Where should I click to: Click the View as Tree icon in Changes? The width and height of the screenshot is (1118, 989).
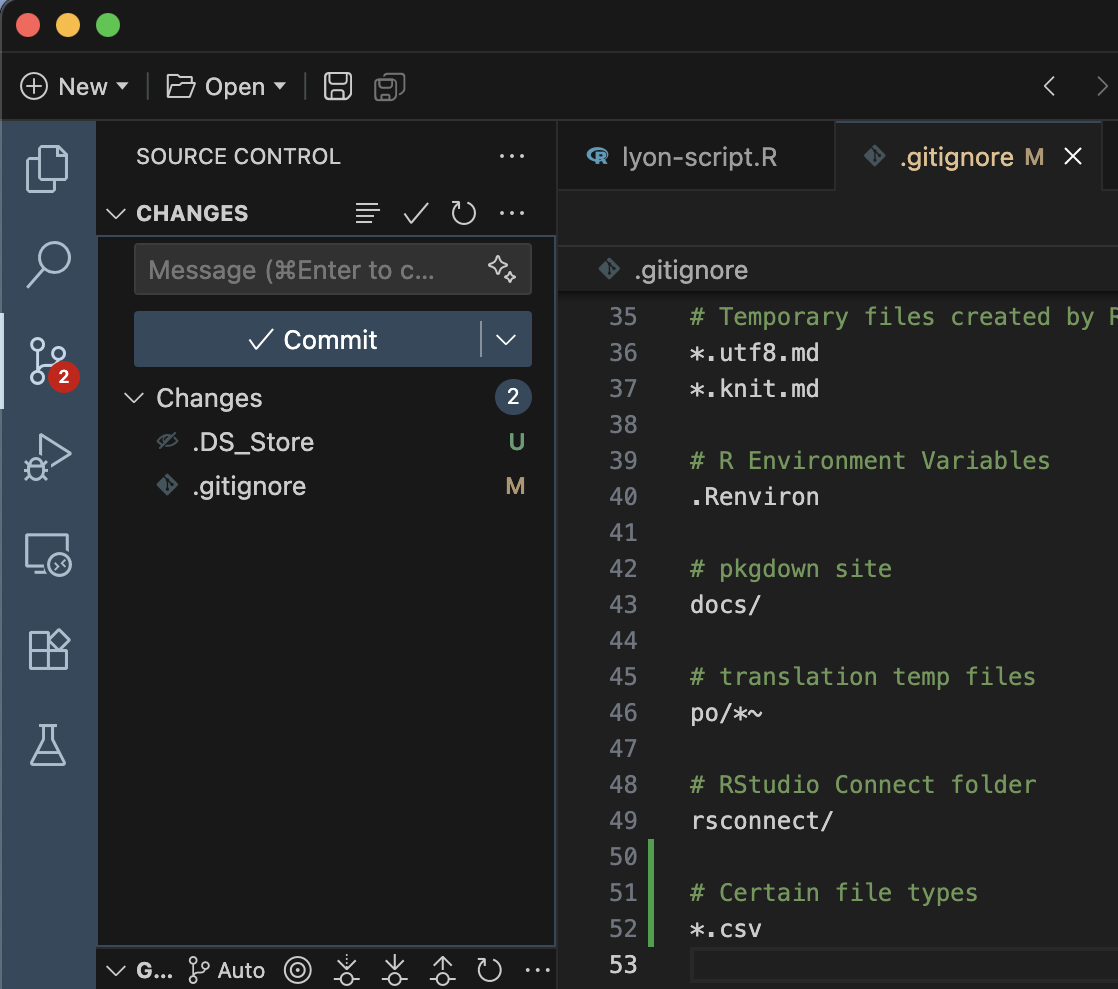367,213
